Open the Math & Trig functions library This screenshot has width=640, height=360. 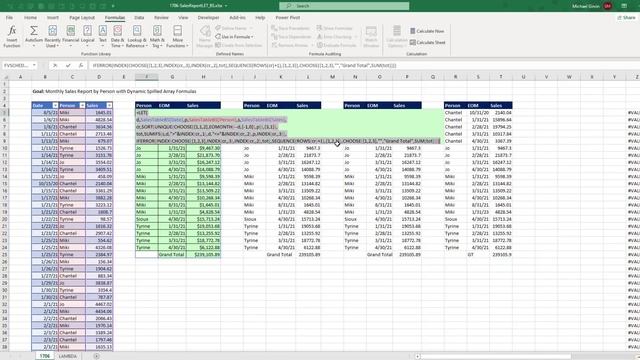157,36
